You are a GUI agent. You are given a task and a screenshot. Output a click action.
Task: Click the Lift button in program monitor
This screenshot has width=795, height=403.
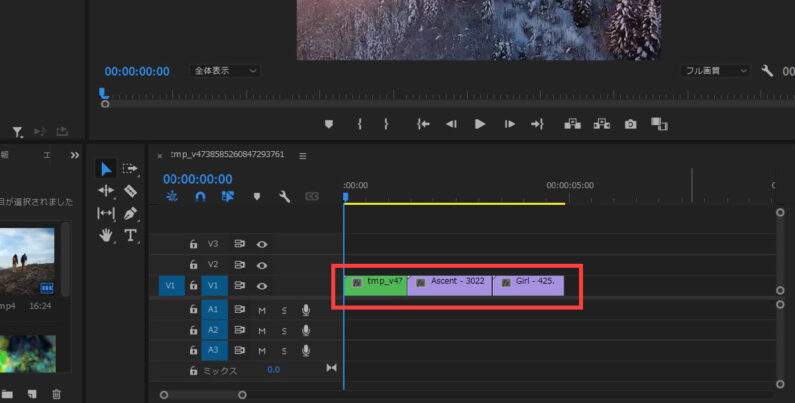click(x=573, y=124)
